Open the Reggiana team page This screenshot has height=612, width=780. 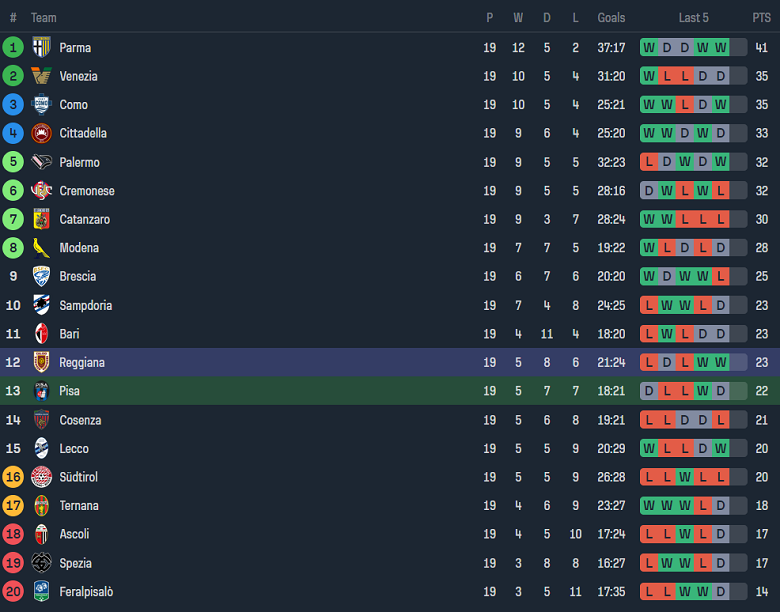pos(82,363)
